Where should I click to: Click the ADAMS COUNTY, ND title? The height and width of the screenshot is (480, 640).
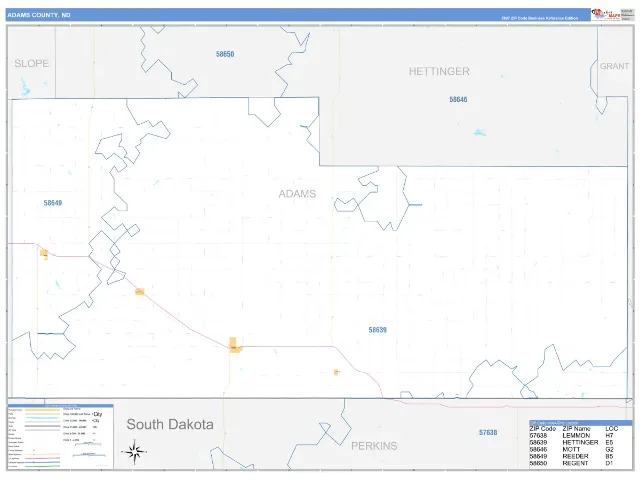click(x=39, y=15)
